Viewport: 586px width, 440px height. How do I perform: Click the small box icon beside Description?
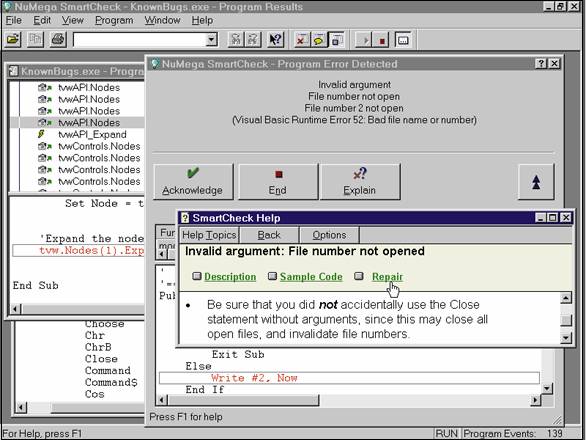pyautogui.click(x=197, y=276)
